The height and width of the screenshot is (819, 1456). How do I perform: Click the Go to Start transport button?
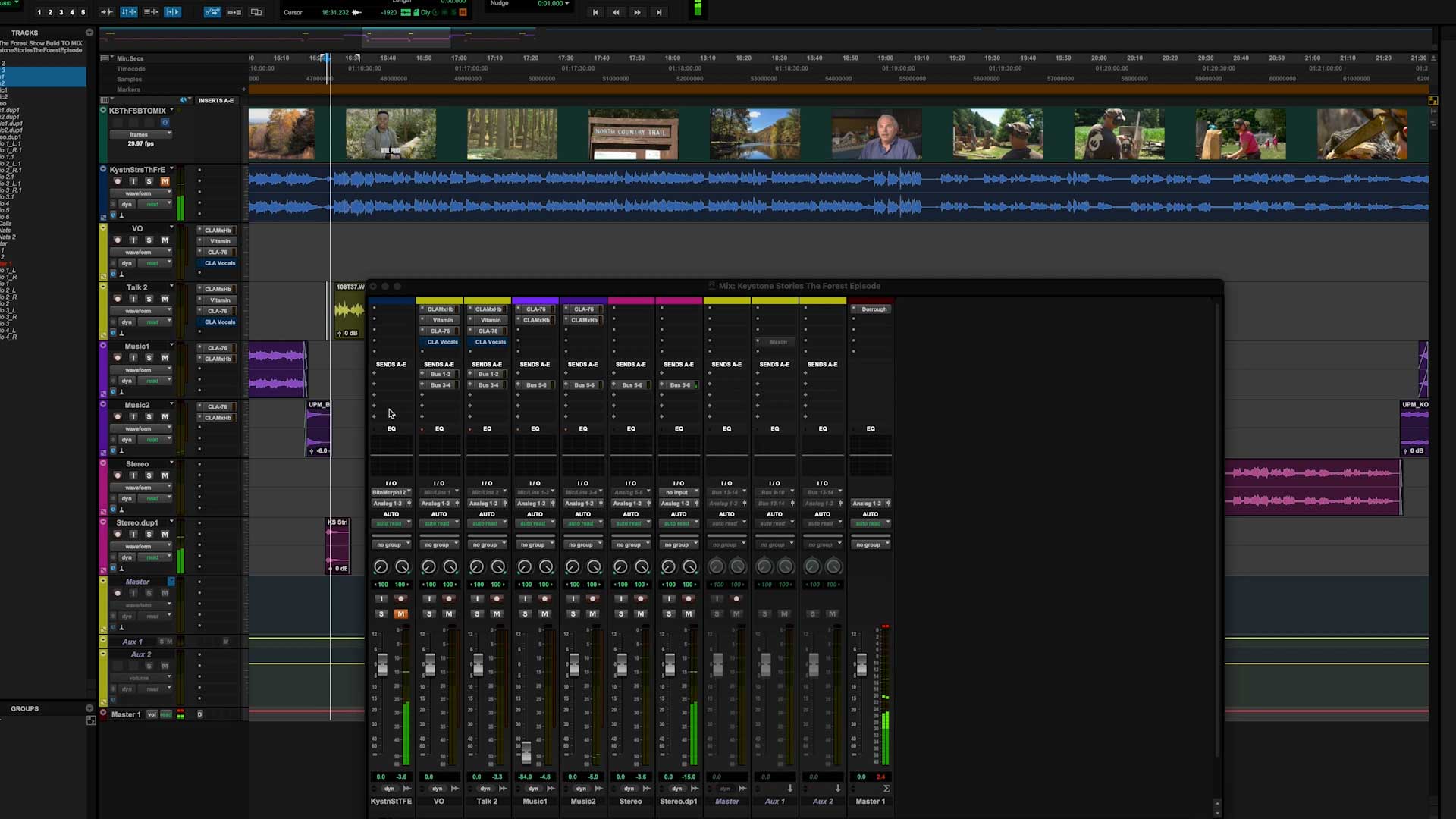pyautogui.click(x=595, y=12)
